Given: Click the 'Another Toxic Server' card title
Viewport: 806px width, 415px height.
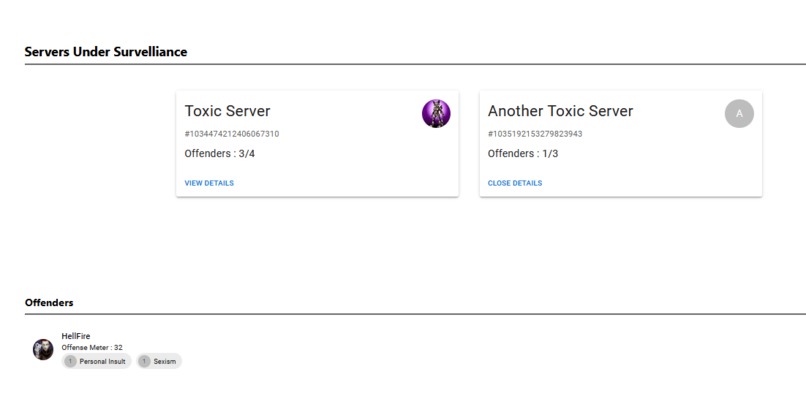Looking at the screenshot, I should 560,111.
